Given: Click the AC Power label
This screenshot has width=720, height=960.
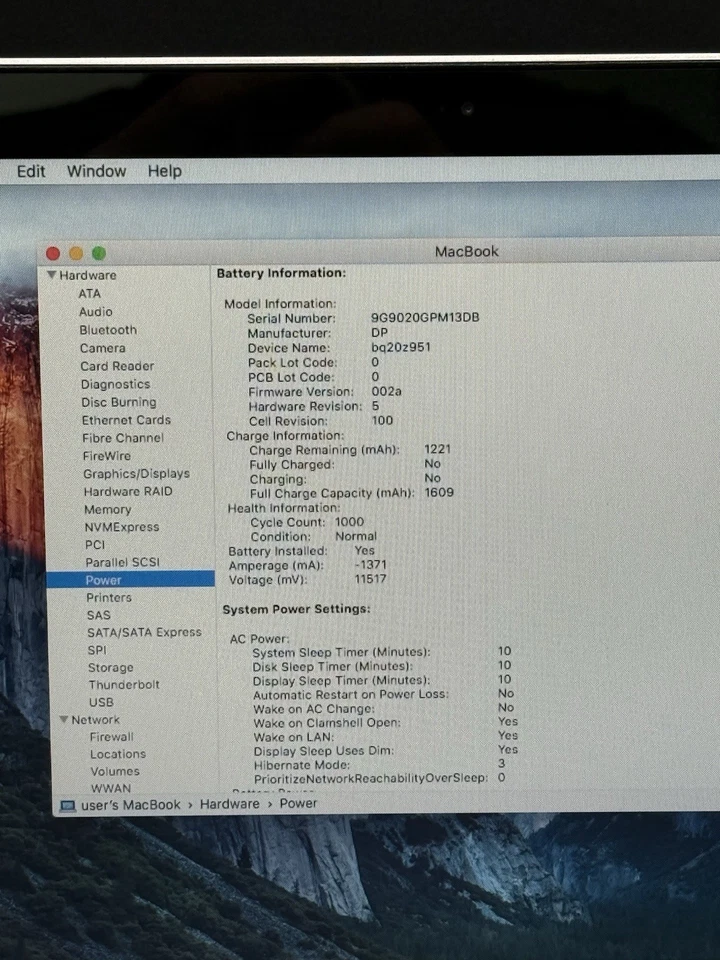Looking at the screenshot, I should (260, 639).
